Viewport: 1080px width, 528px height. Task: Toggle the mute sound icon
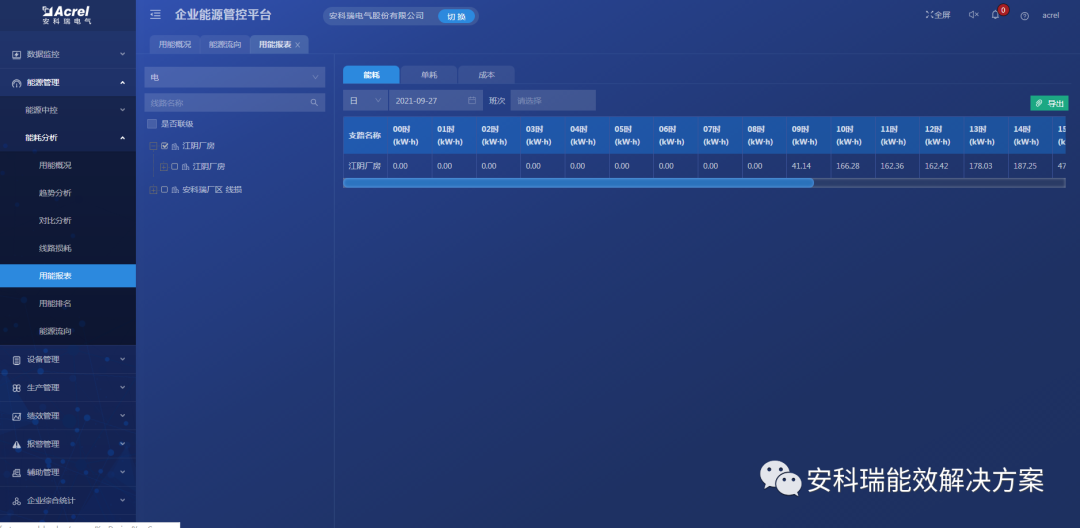(973, 14)
